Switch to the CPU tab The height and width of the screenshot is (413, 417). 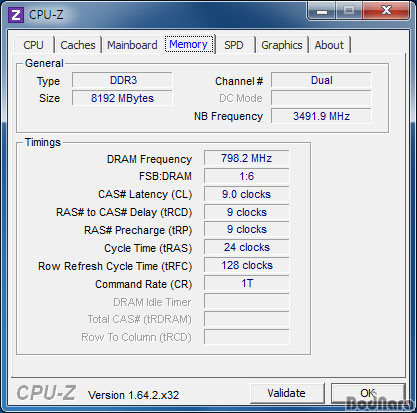[x=34, y=45]
